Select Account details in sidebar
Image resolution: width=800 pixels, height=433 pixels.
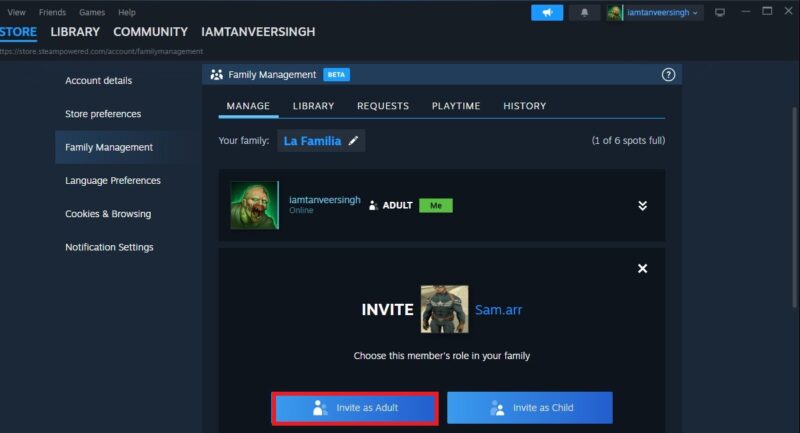click(98, 81)
